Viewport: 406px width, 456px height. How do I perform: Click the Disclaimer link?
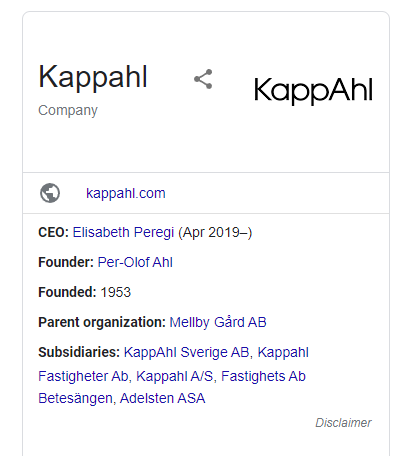point(343,423)
